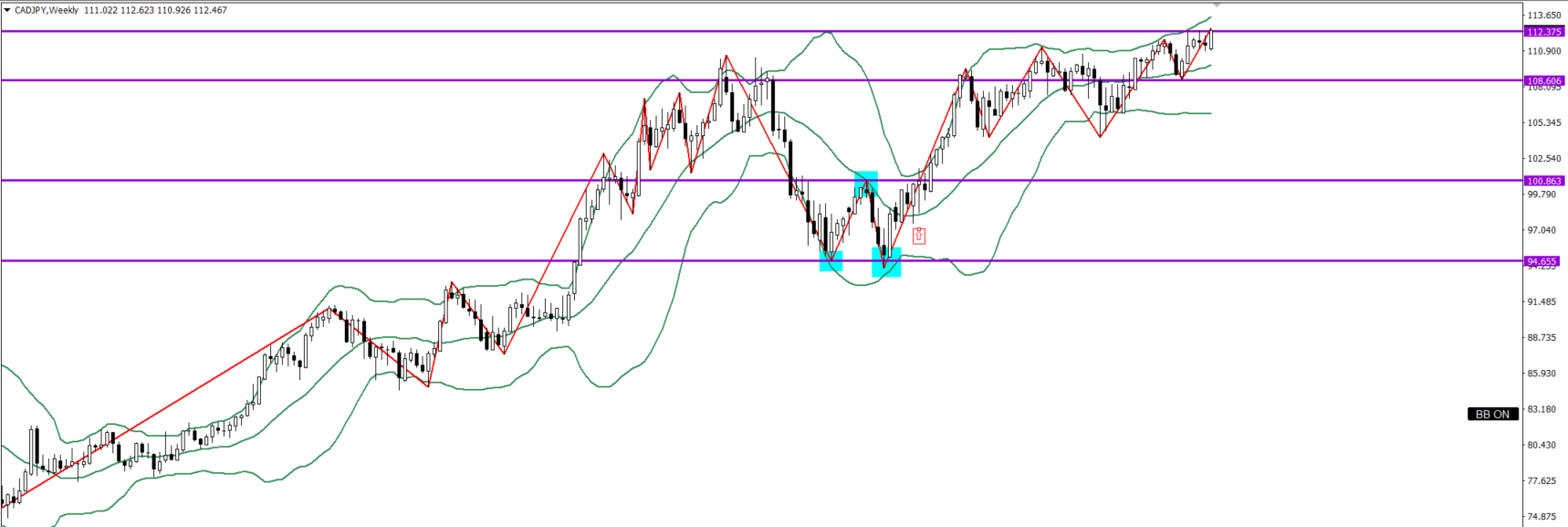1568x527 pixels.
Task: Click the 113.650 value on price axis
Action: coord(1543,16)
